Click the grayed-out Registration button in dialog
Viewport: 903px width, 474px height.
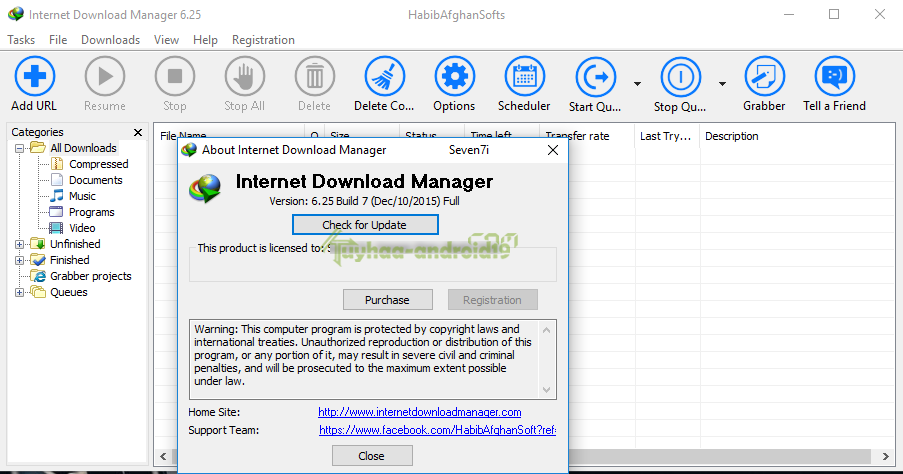492,300
